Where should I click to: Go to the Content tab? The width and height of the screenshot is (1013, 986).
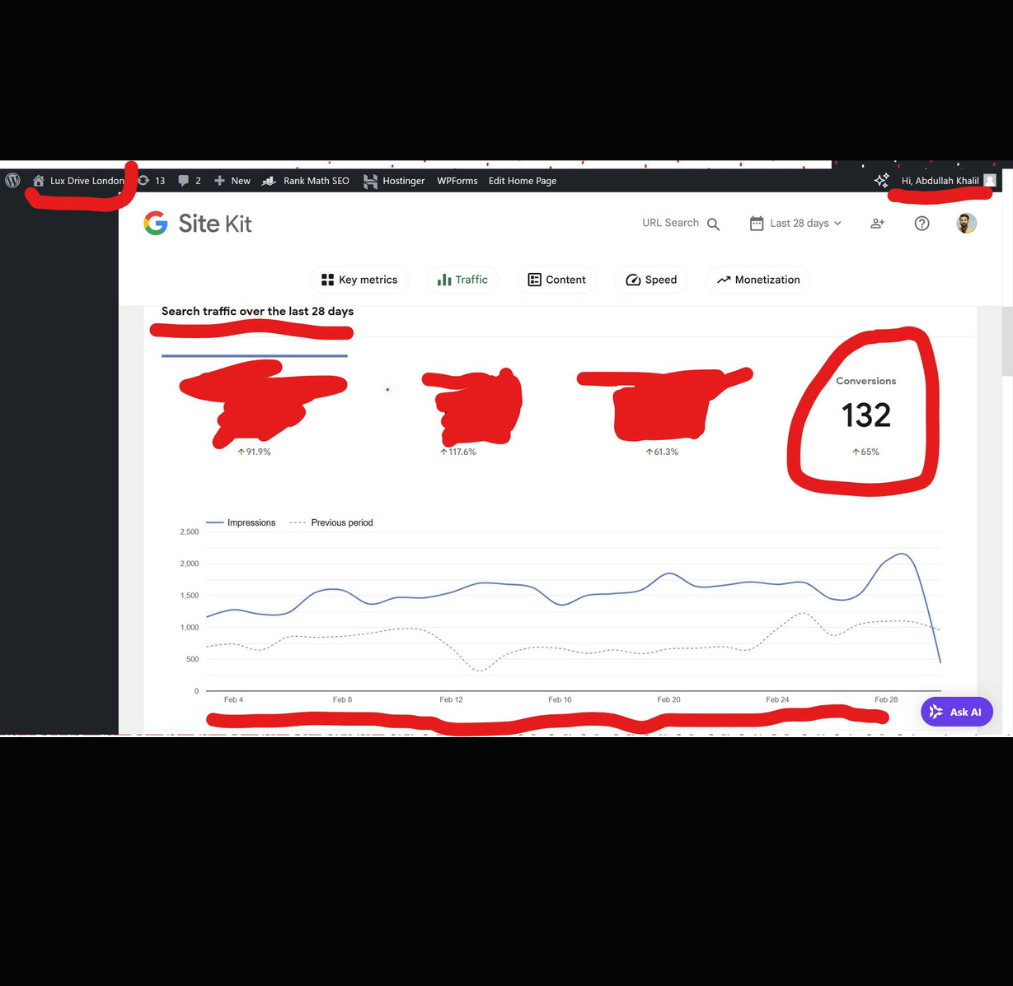(556, 280)
